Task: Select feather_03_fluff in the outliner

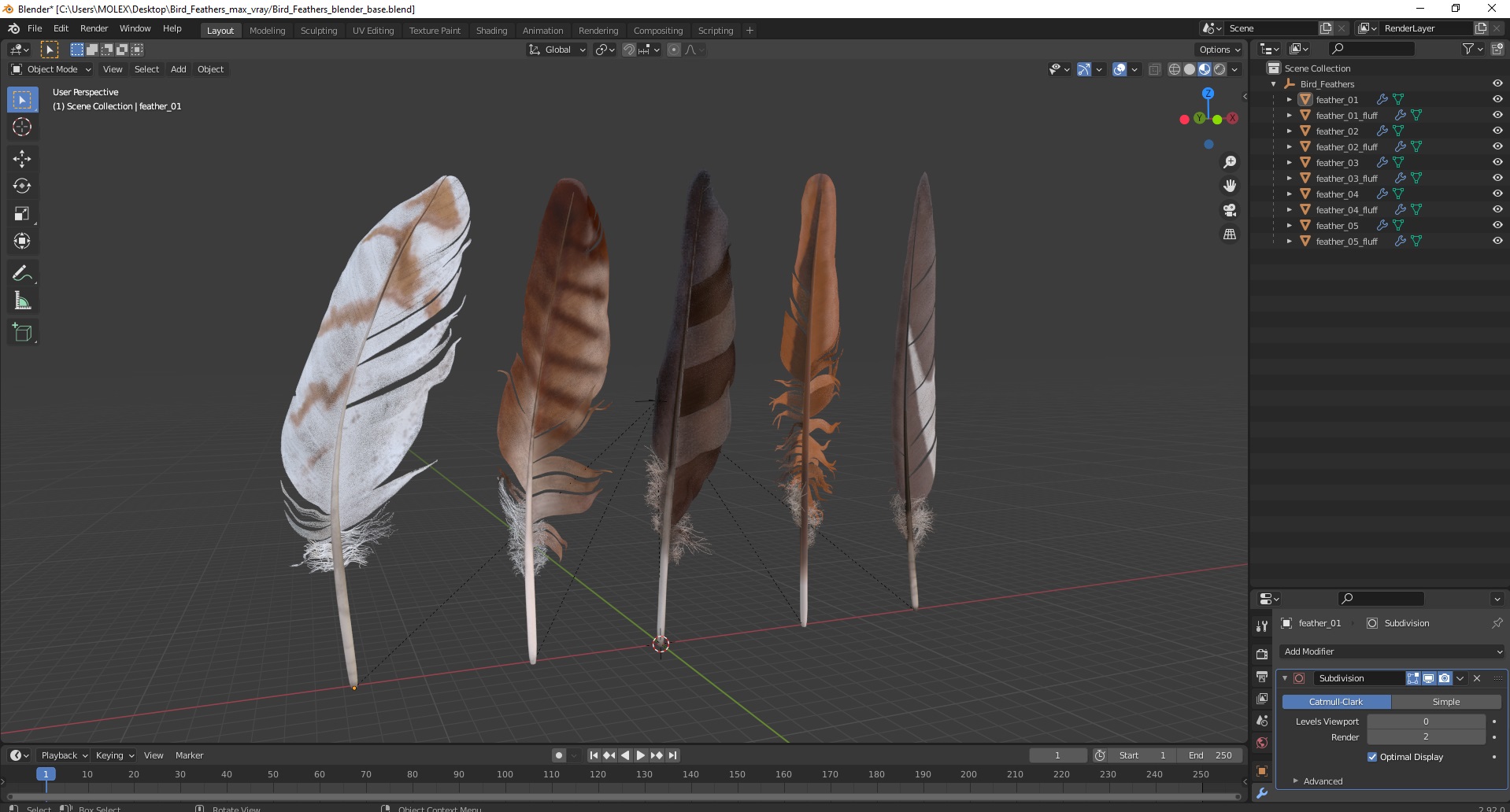Action: coord(1346,179)
